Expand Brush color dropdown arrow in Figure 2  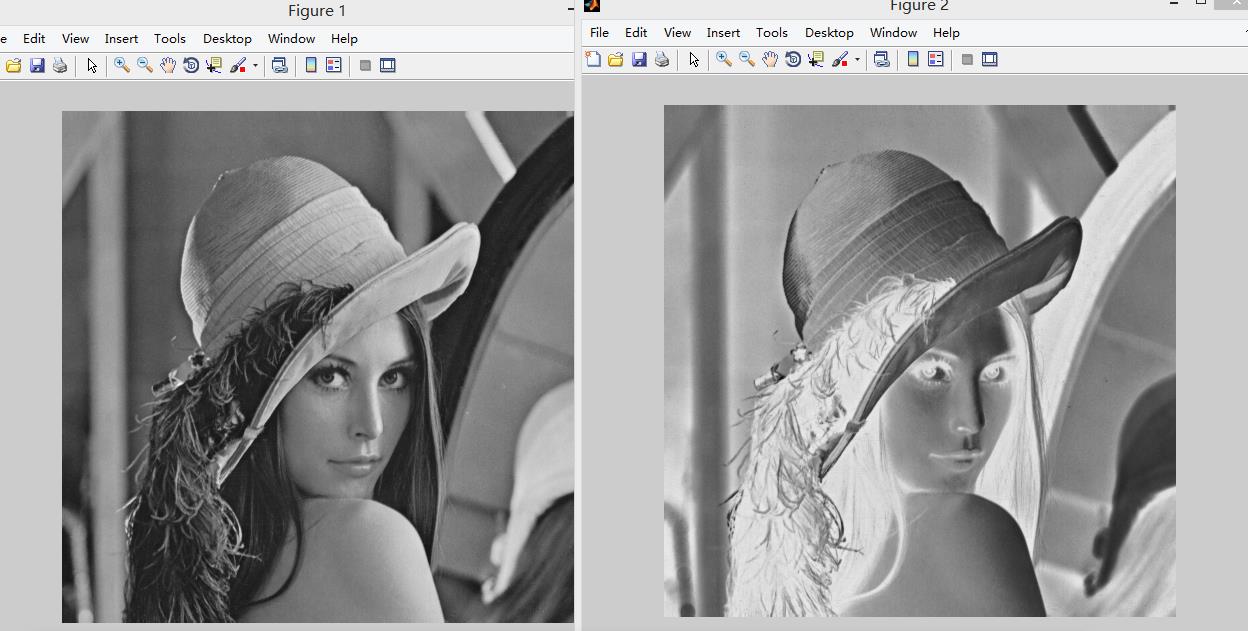857,60
